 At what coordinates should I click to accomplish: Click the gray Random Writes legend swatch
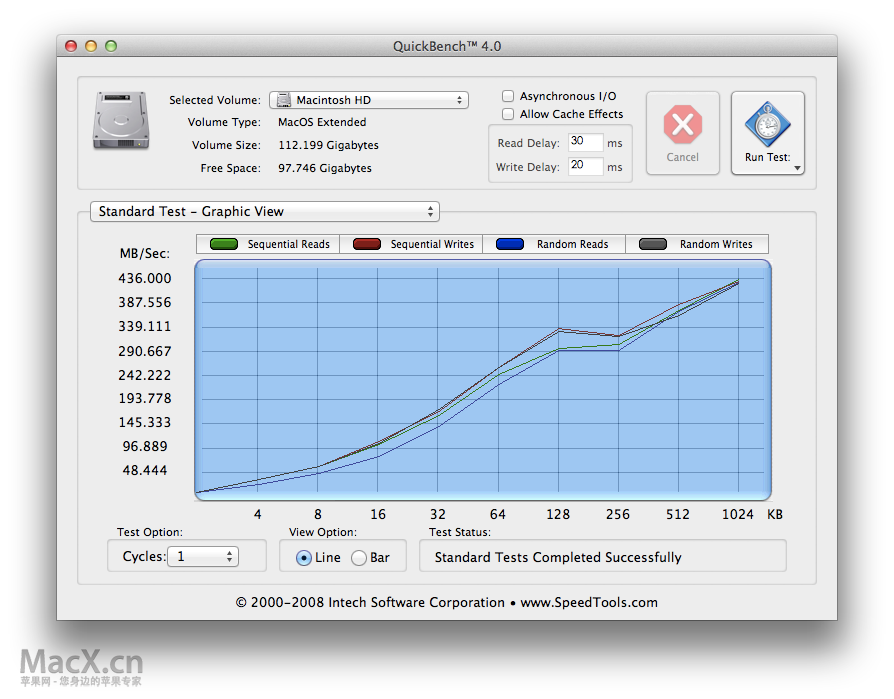click(653, 244)
